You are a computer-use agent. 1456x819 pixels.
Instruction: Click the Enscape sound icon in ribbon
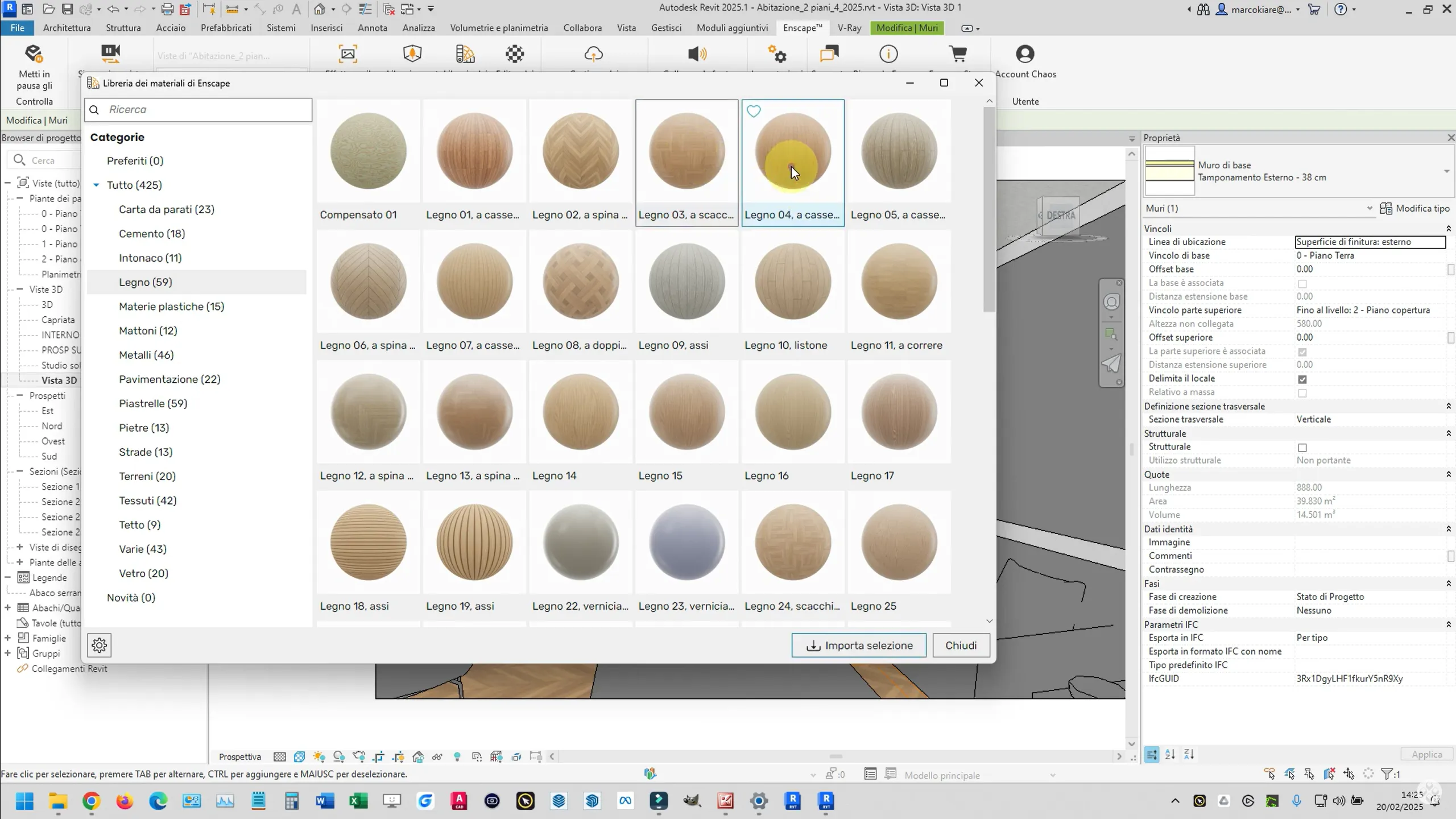point(697,54)
